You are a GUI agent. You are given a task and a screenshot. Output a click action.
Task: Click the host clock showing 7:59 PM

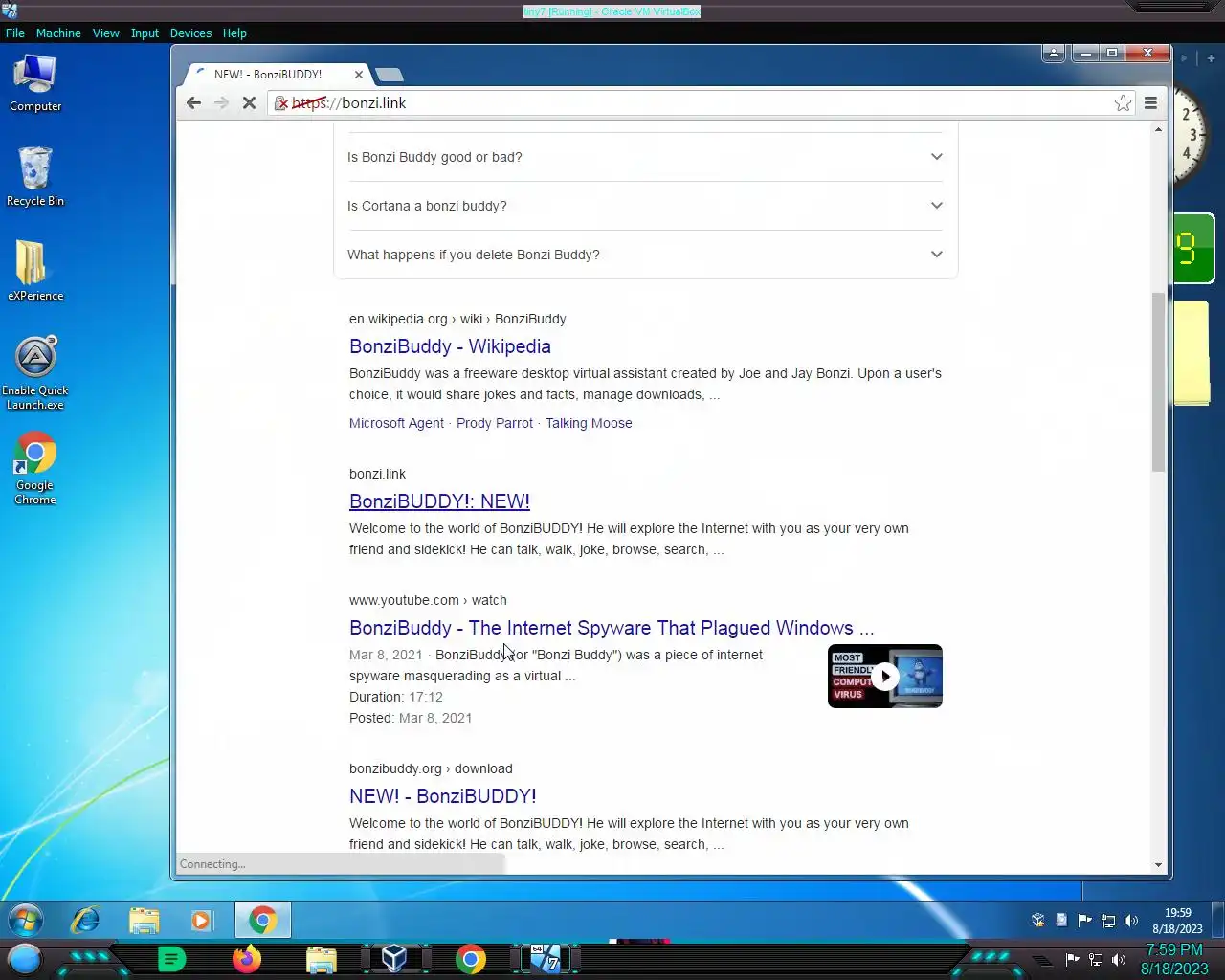click(1174, 959)
